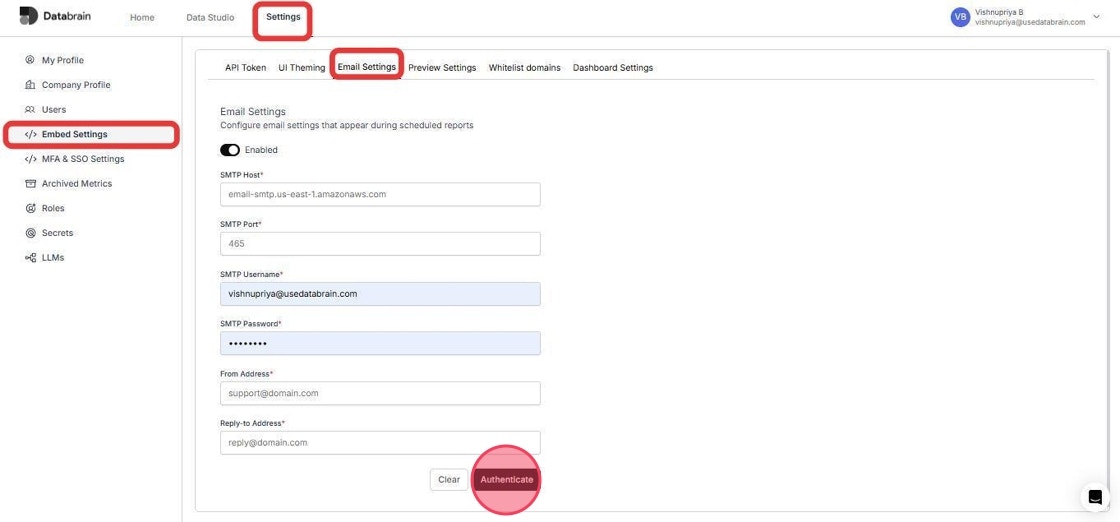The height and width of the screenshot is (522, 1120).
Task: Click the MFA & SSO code icon
Action: pos(30,159)
